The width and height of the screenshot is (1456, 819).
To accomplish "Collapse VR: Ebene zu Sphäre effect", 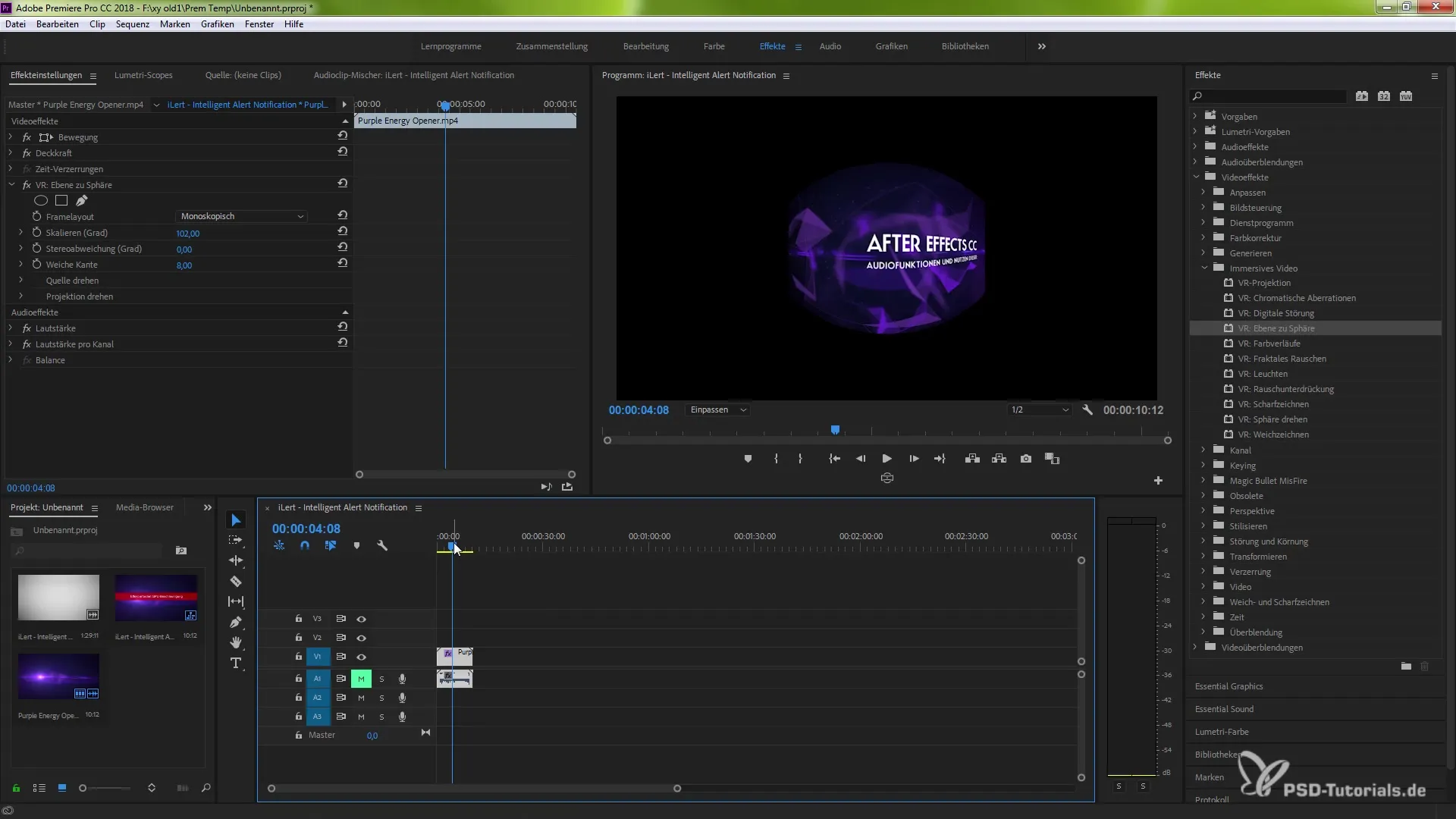I will point(11,184).
